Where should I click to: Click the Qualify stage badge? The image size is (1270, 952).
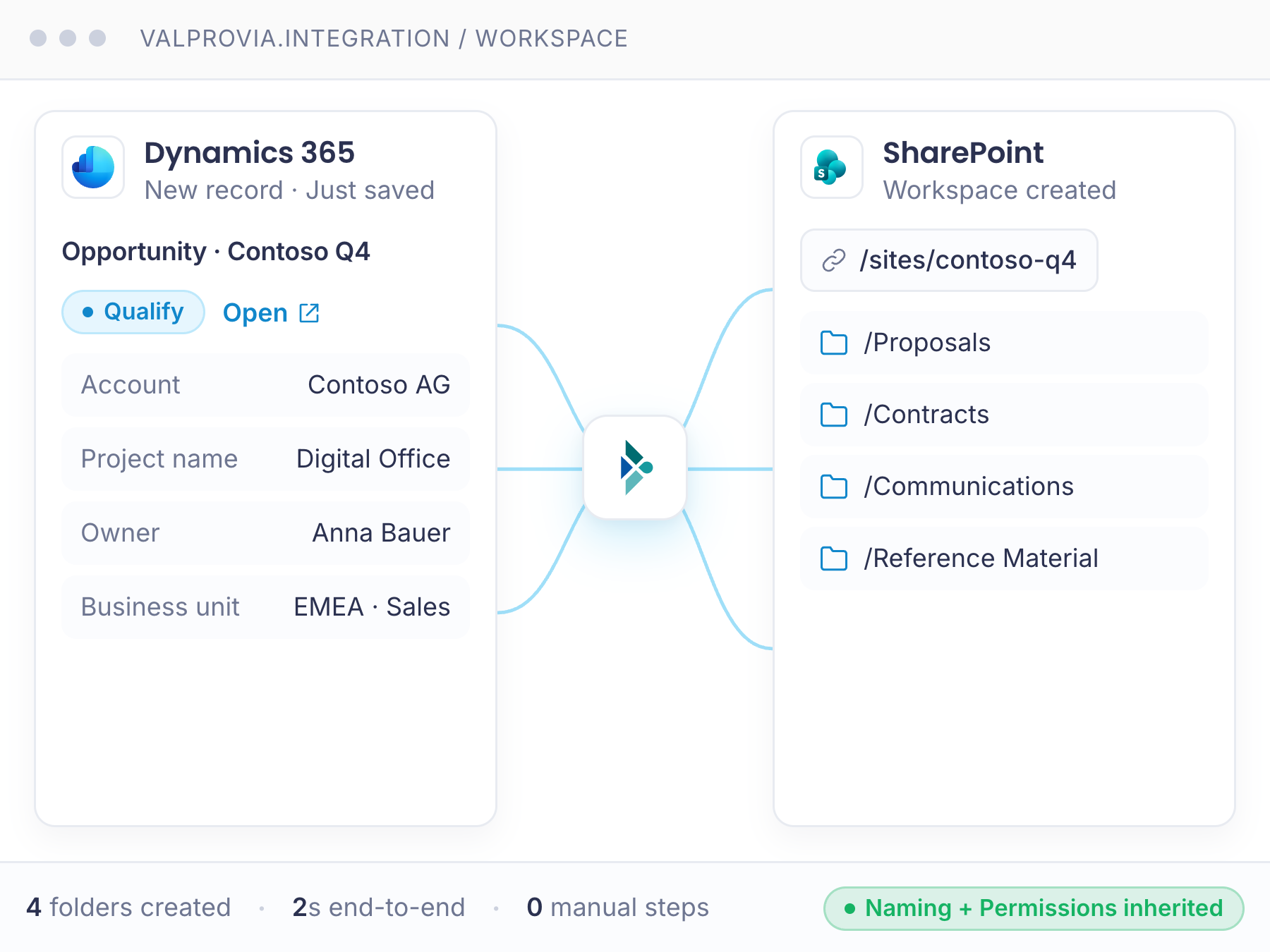133,312
